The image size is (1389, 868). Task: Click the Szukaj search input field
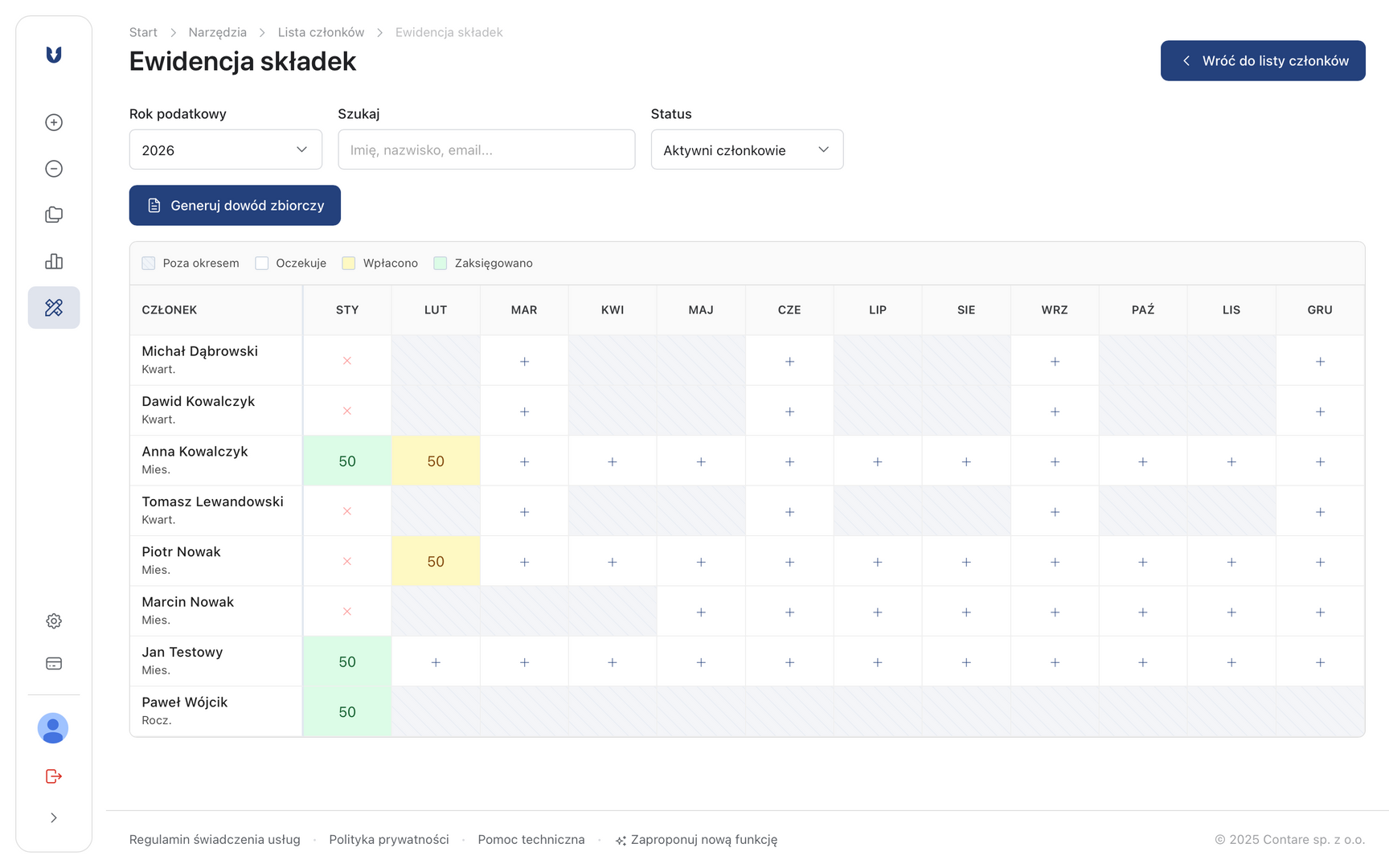486,150
